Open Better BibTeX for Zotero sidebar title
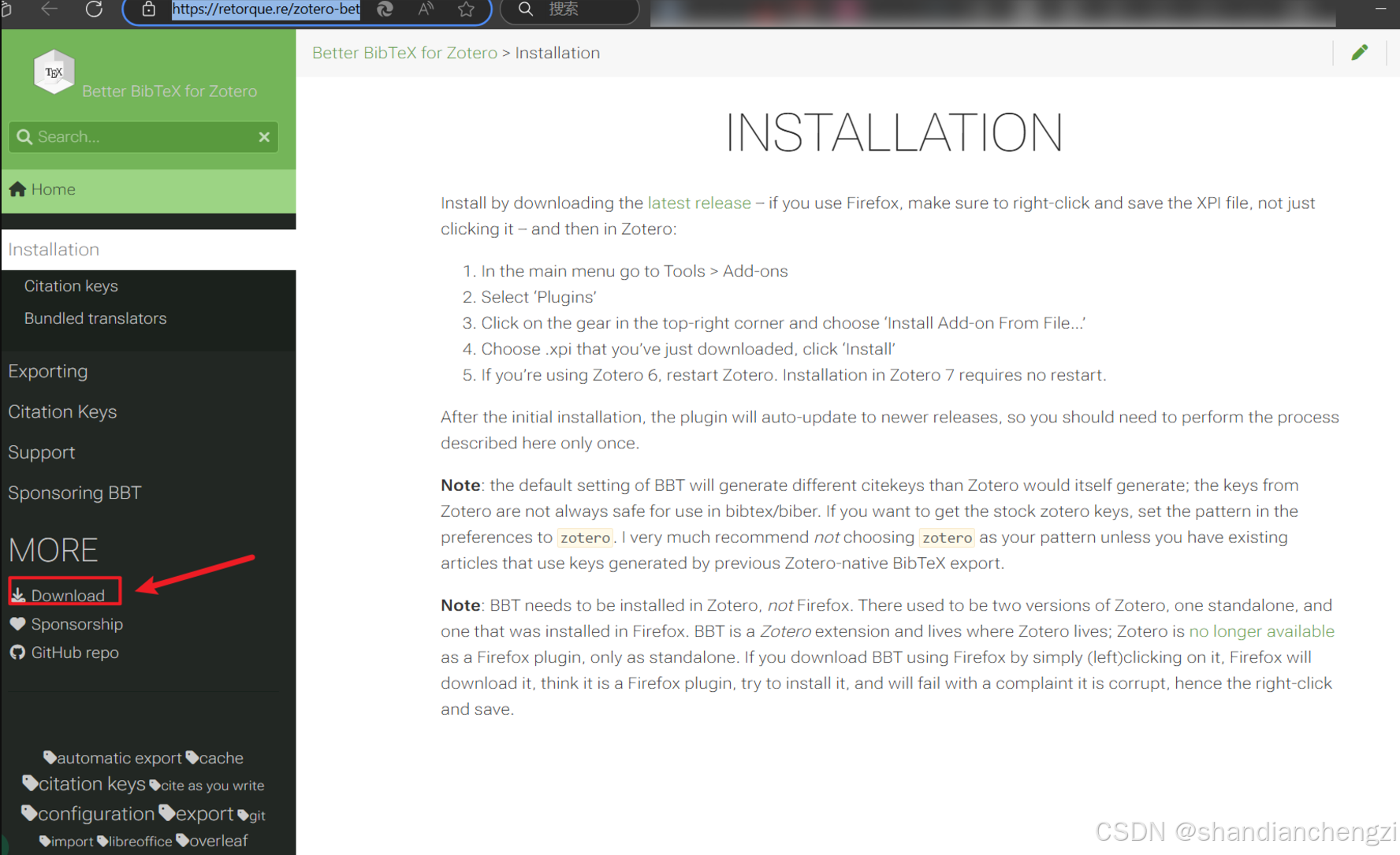1400x855 pixels. click(169, 91)
